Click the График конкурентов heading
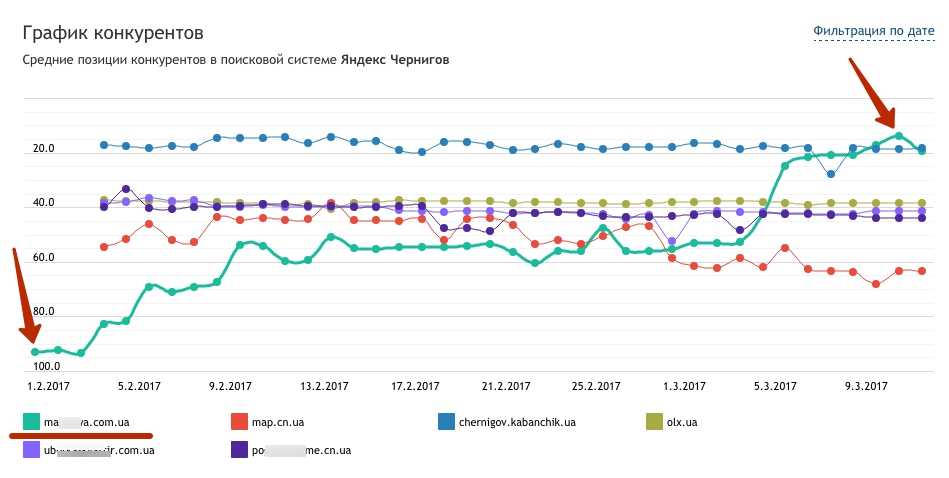Viewport: 949px width, 478px height. click(x=113, y=32)
